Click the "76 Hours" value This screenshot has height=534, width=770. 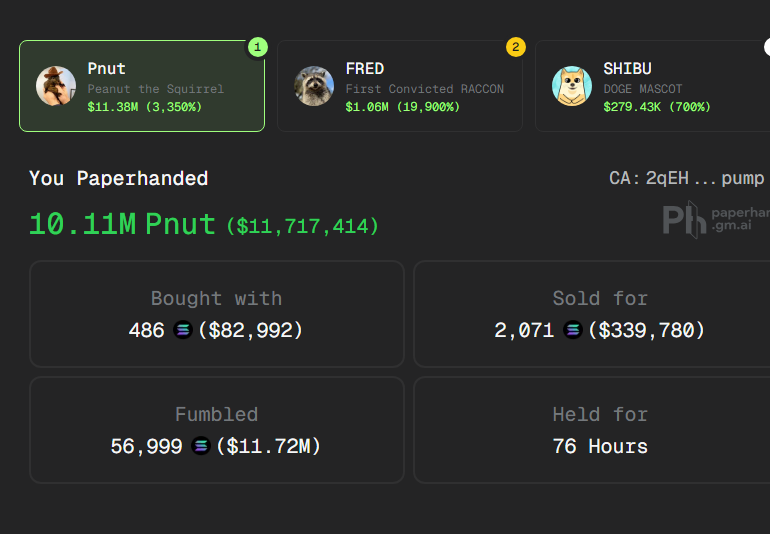click(x=600, y=447)
